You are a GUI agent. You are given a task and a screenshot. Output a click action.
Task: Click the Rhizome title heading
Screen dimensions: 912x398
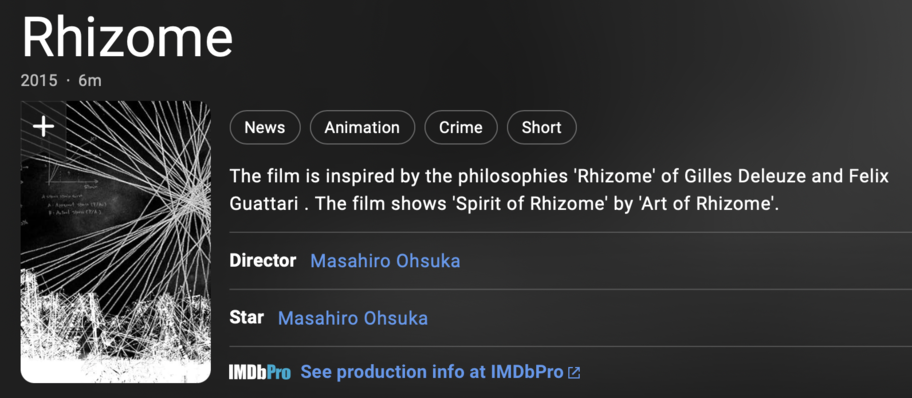tap(127, 36)
